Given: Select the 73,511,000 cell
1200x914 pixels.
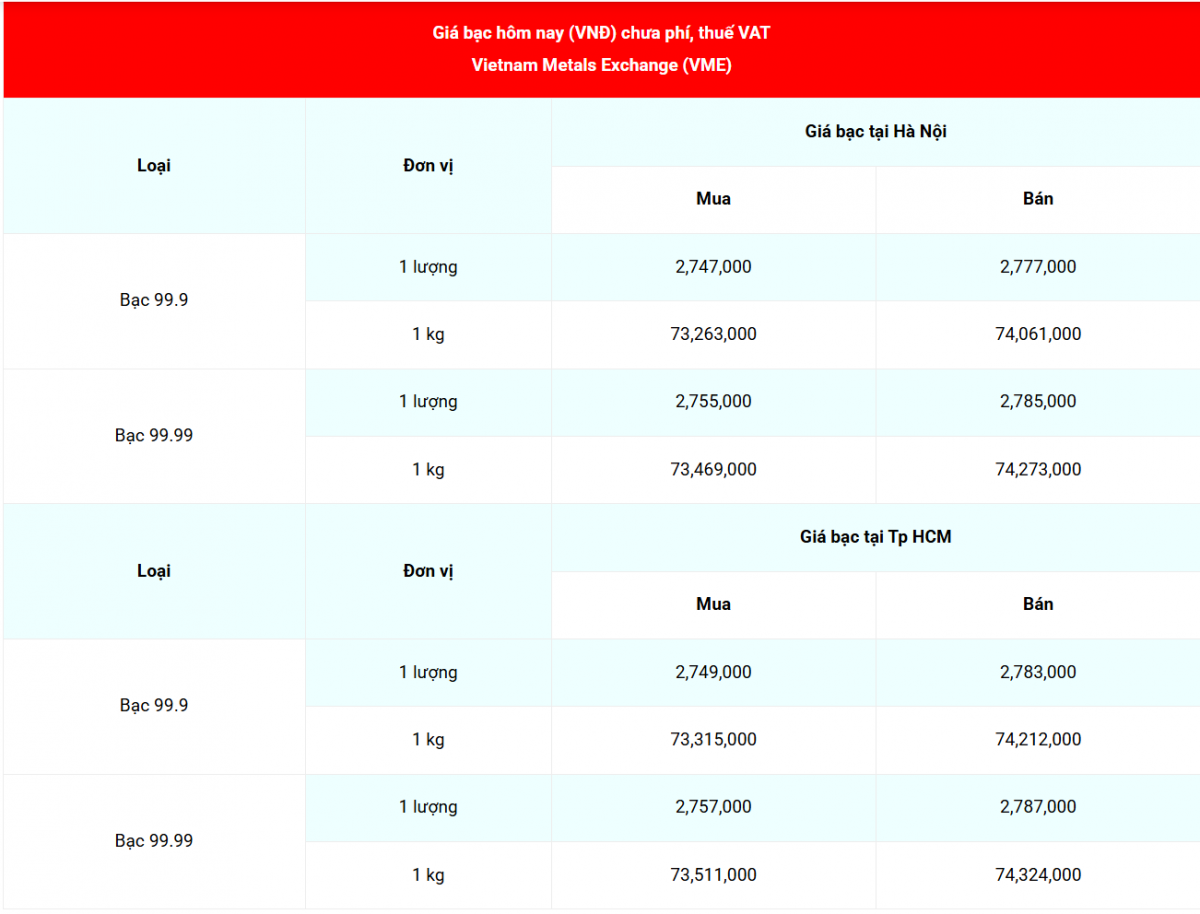Looking at the screenshot, I should [713, 875].
